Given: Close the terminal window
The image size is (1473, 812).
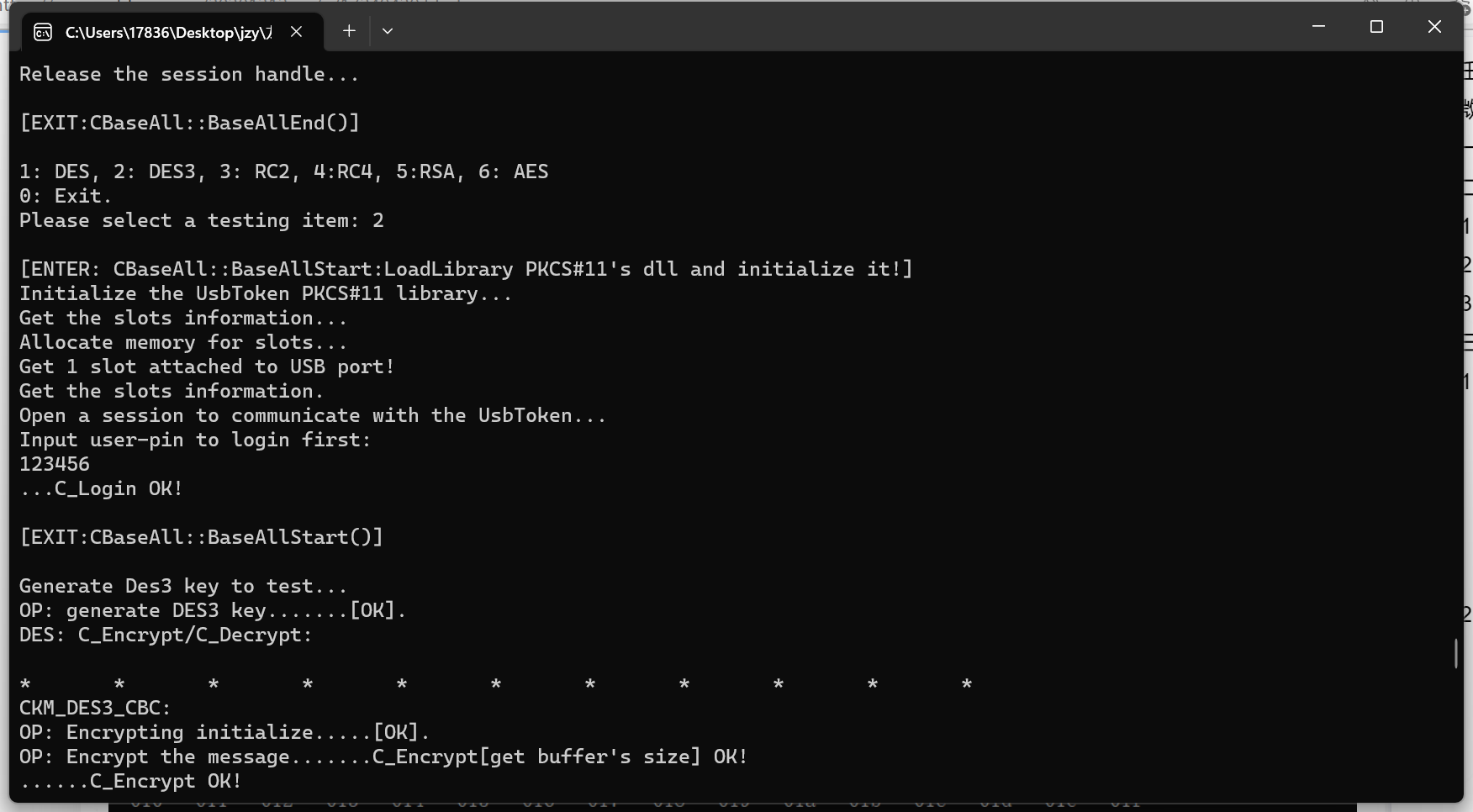Looking at the screenshot, I should (1434, 27).
